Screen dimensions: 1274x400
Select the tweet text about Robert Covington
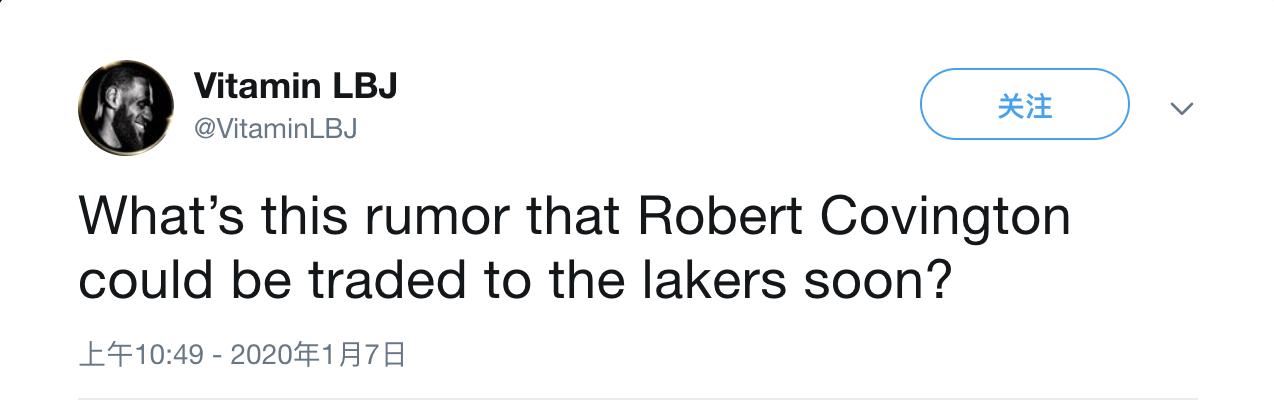point(575,251)
